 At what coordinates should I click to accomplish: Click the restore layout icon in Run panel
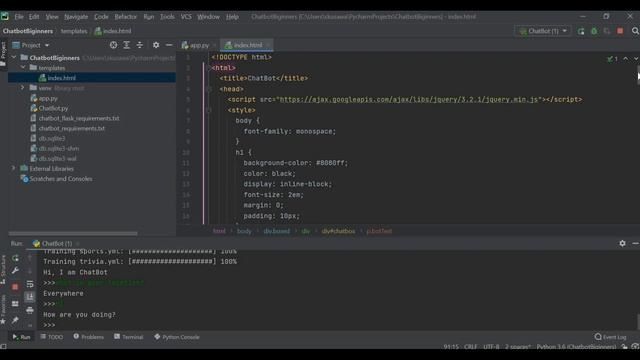tap(15, 304)
